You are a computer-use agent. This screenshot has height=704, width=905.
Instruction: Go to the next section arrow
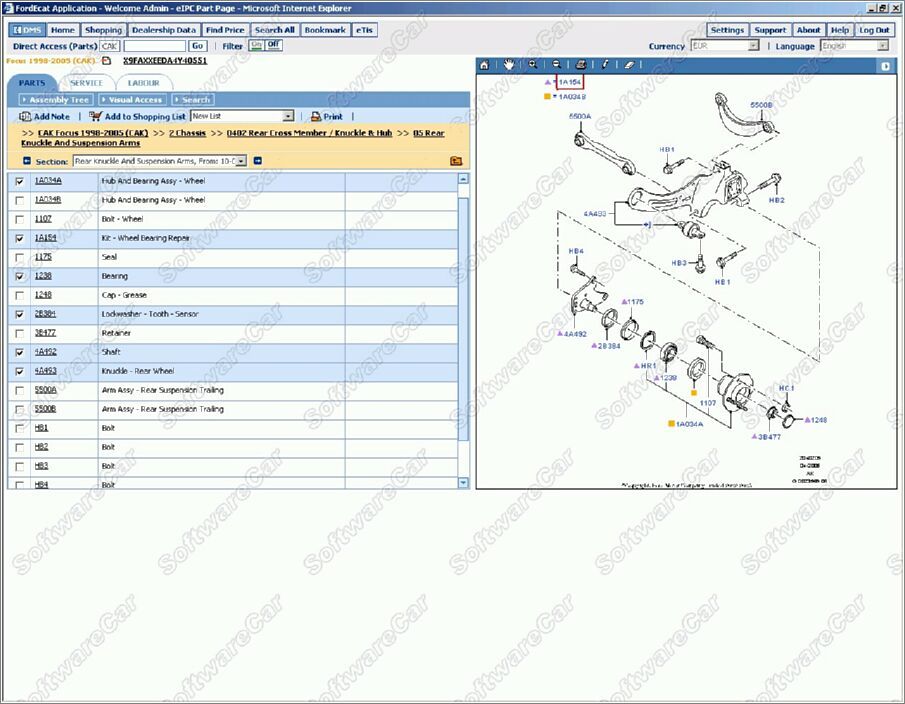(257, 161)
